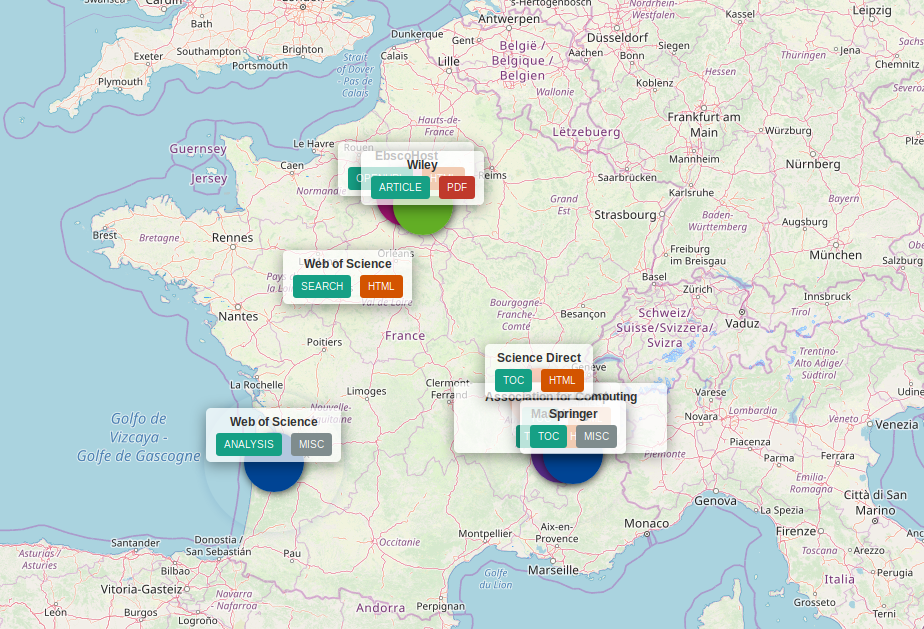Click the Guernsey island label
This screenshot has height=629, width=924.
[x=198, y=149]
